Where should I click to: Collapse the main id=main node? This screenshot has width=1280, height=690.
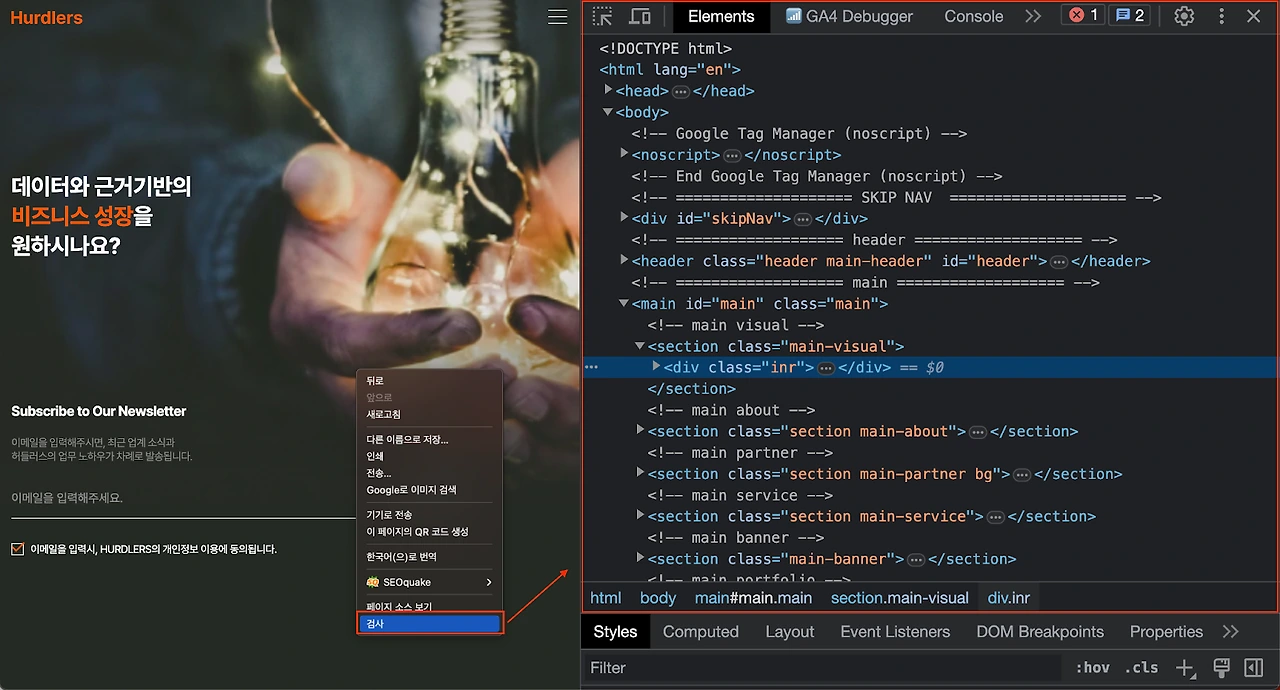[624, 303]
